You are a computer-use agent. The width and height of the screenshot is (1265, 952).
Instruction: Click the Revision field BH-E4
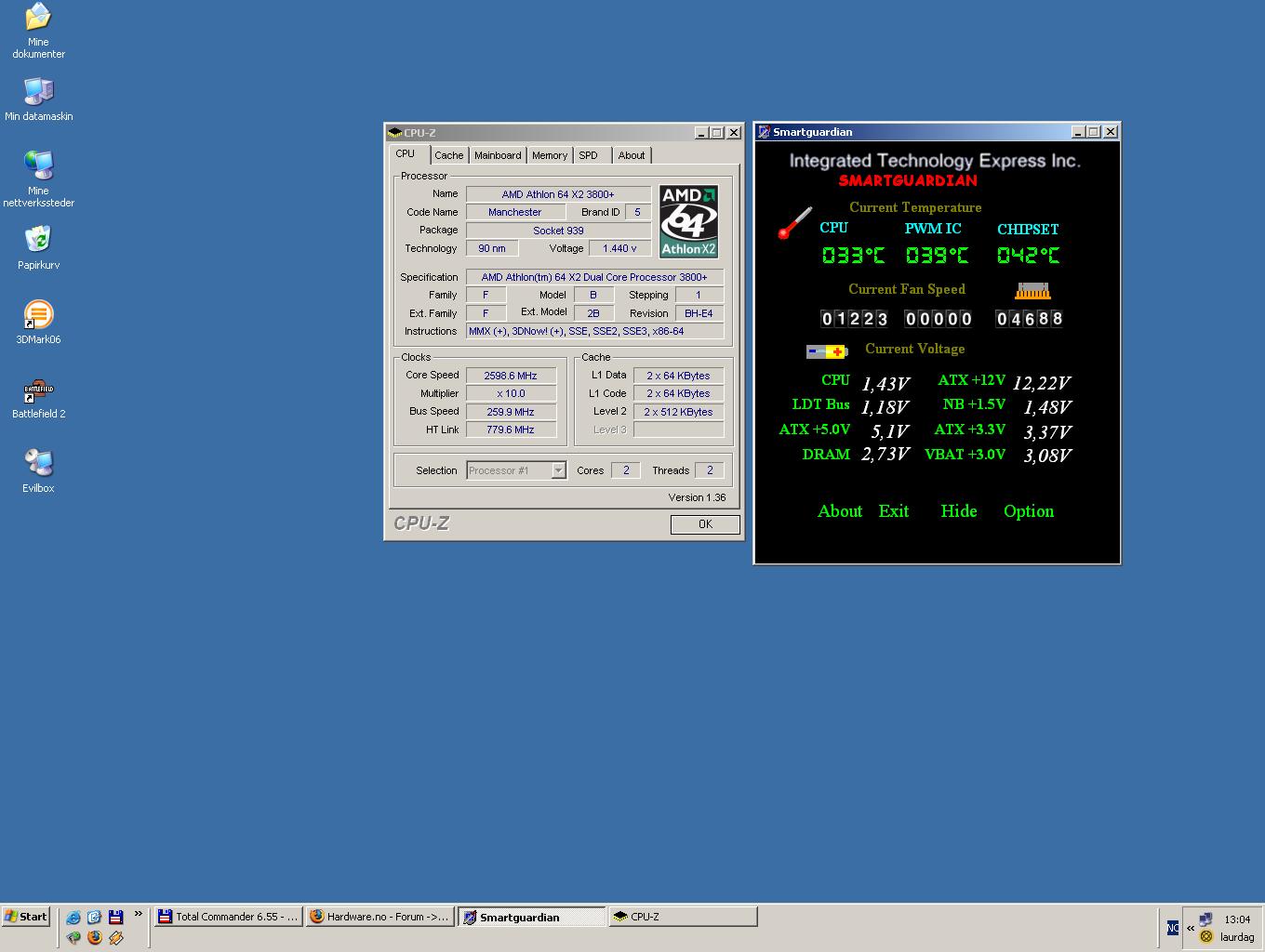pyautogui.click(x=699, y=313)
